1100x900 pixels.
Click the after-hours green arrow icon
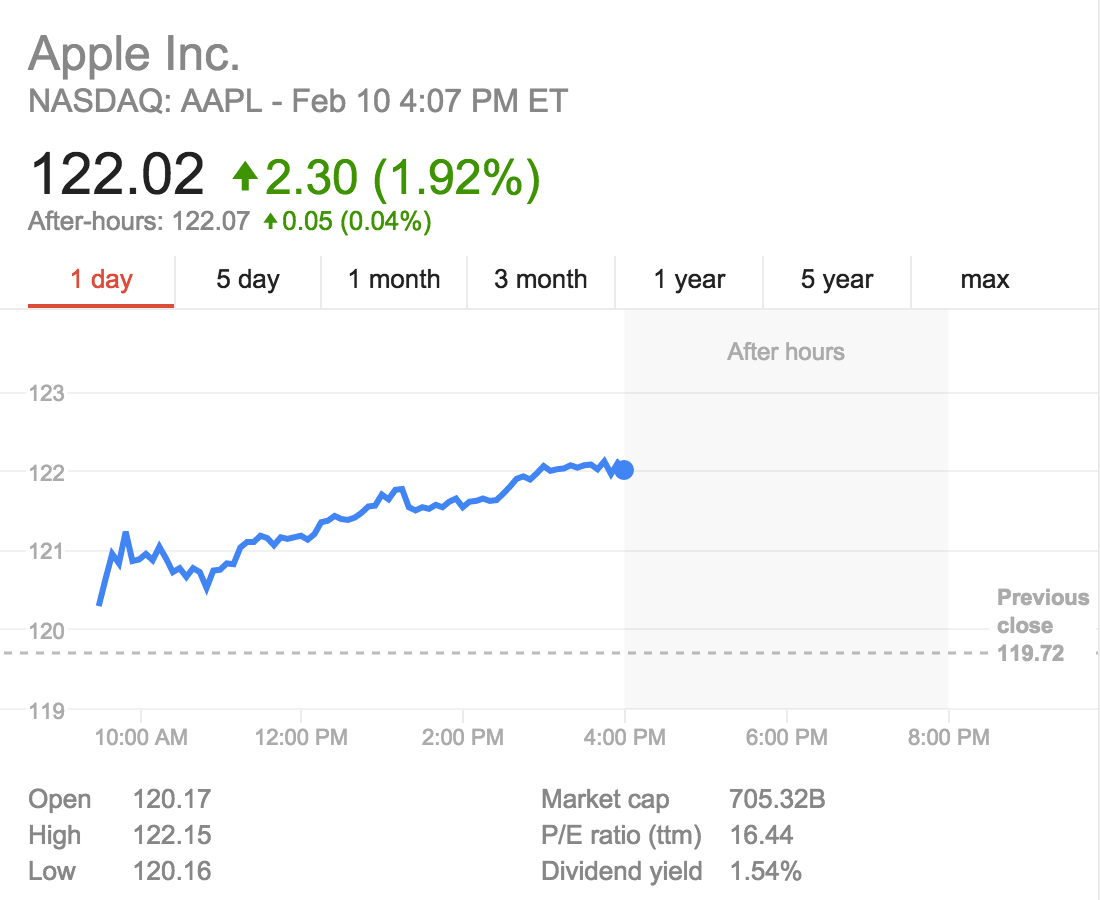[272, 221]
